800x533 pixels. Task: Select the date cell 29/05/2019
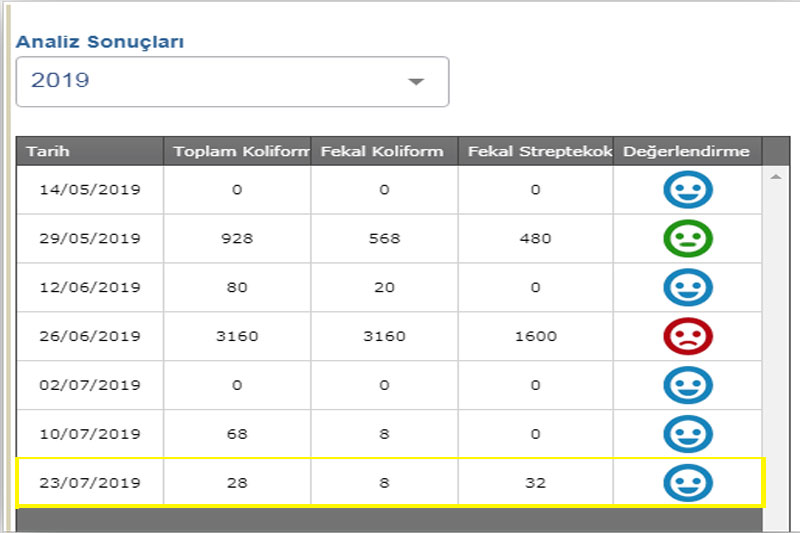pos(90,239)
